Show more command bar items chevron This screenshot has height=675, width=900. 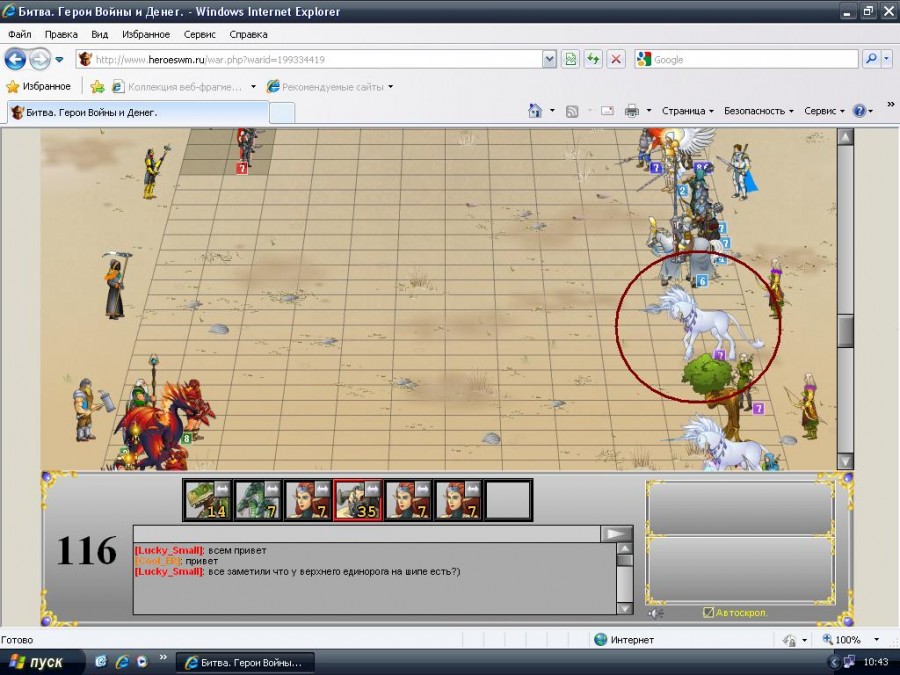click(x=891, y=104)
